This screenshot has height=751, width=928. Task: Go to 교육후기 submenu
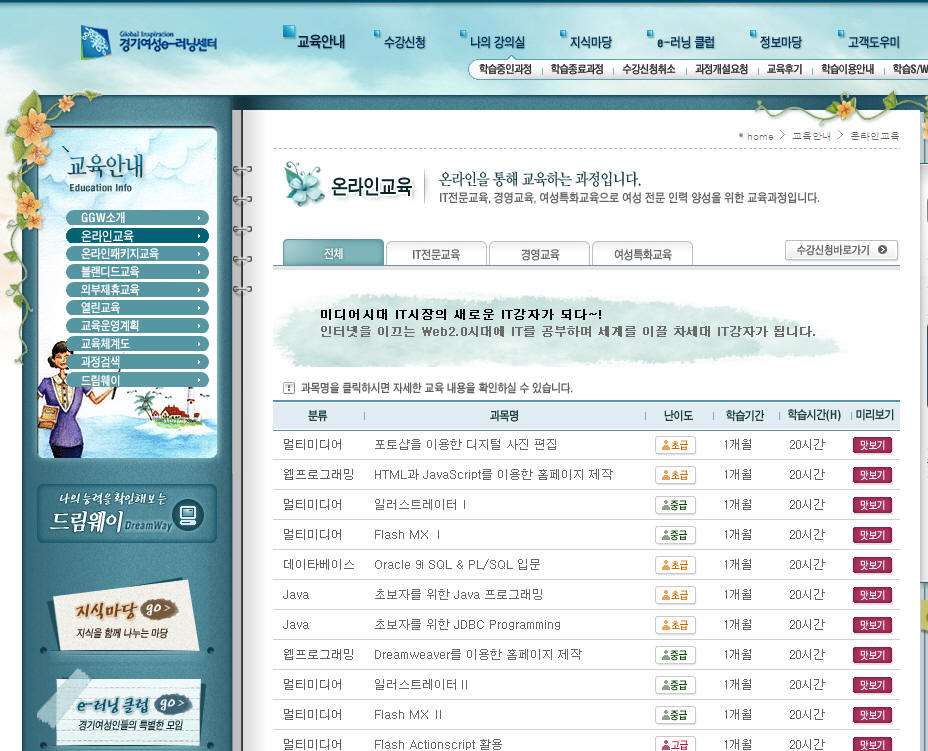[784, 69]
